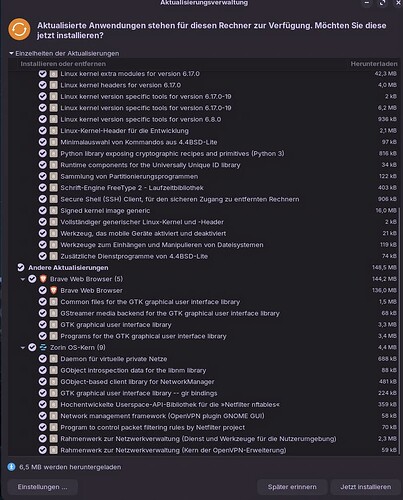Click package icon of 'Program to control packet filtering rules'

pyautogui.click(x=53, y=427)
